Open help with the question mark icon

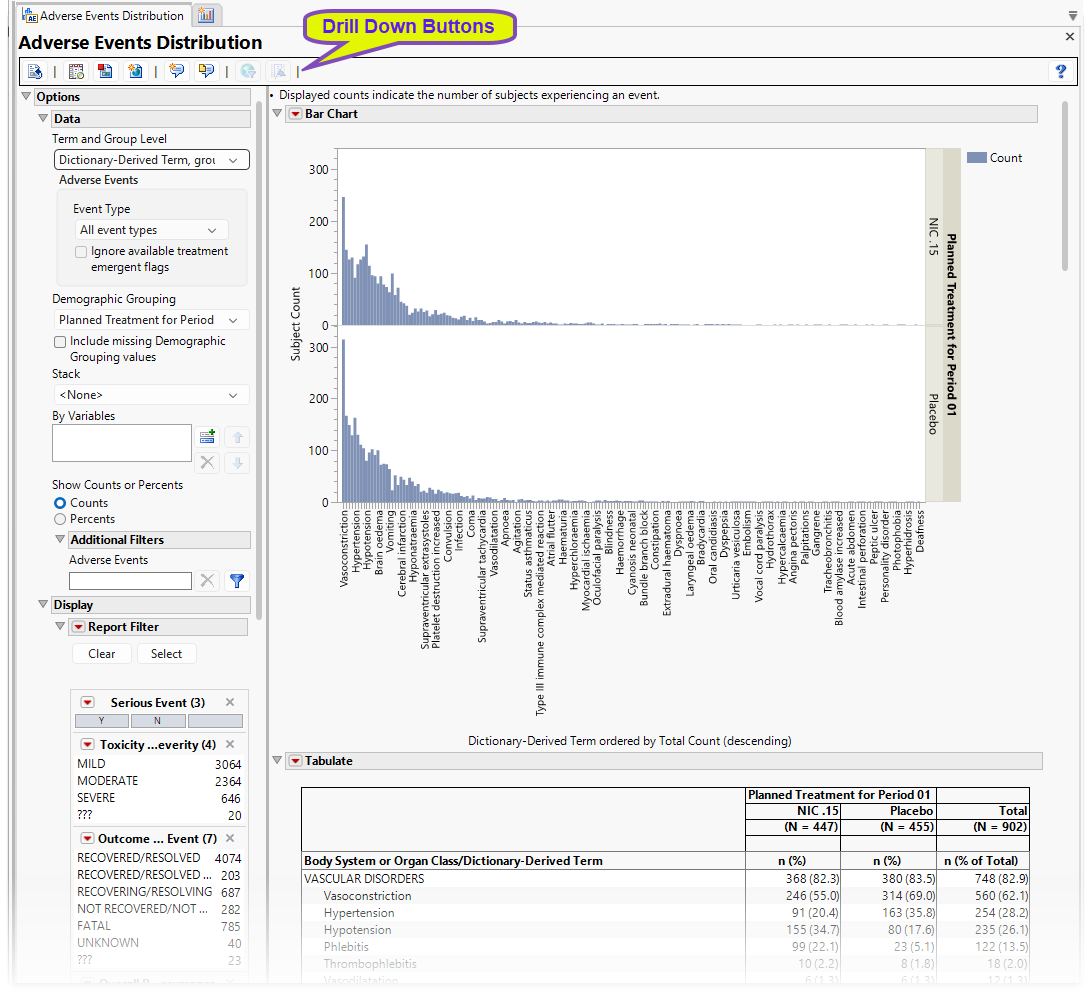point(1061,71)
